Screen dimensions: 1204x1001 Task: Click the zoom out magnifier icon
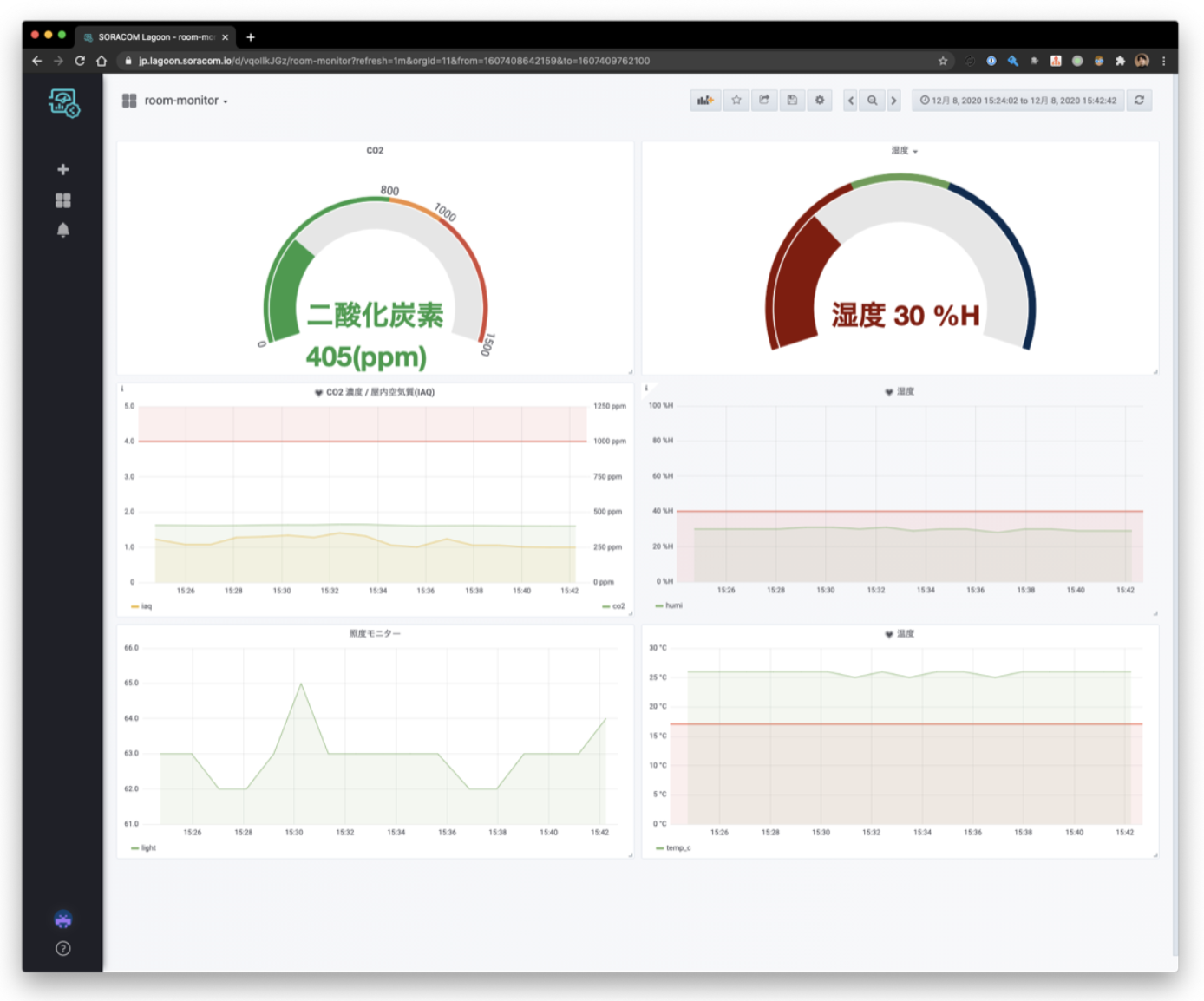click(872, 100)
